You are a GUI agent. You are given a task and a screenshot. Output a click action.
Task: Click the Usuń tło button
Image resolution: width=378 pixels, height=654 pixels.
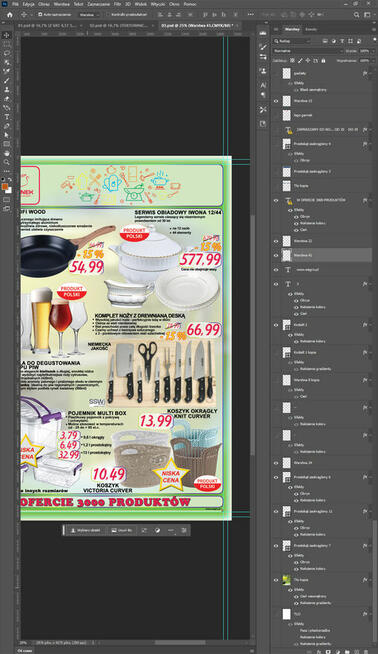click(122, 530)
